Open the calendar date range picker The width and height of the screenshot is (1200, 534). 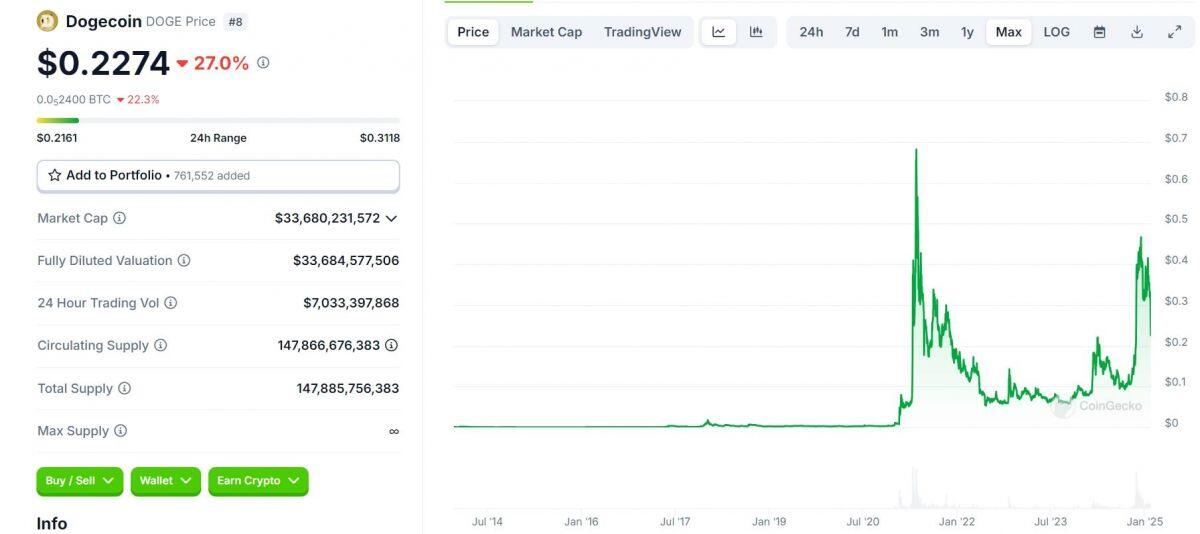1100,32
